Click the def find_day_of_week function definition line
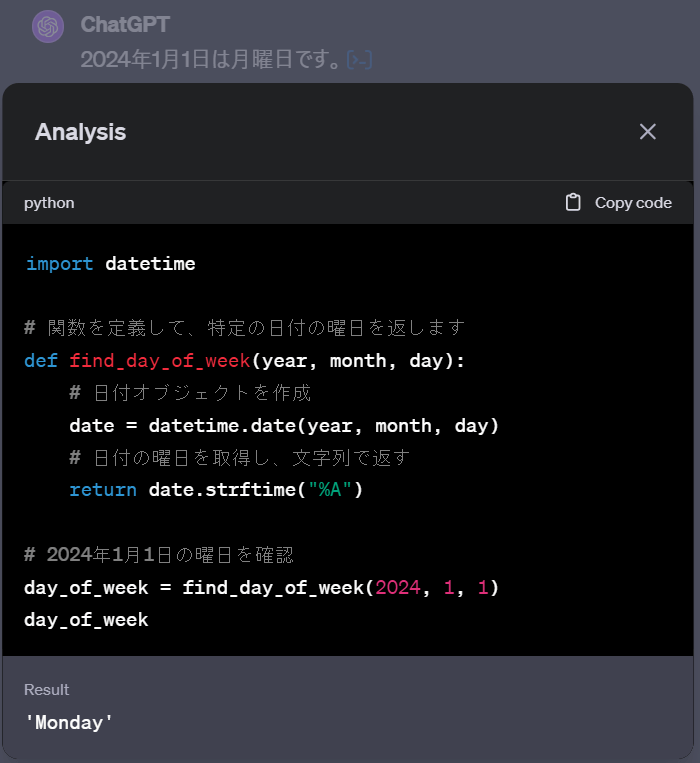This screenshot has width=700, height=763. [x=245, y=361]
